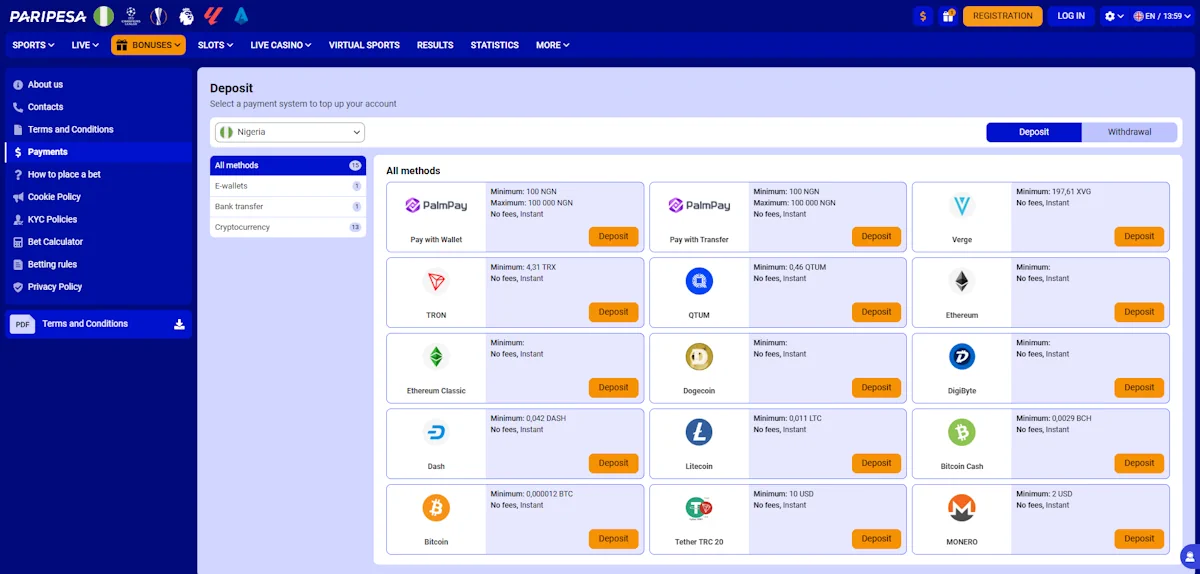Expand the SLOTS menu
The image size is (1200, 574).
215,45
